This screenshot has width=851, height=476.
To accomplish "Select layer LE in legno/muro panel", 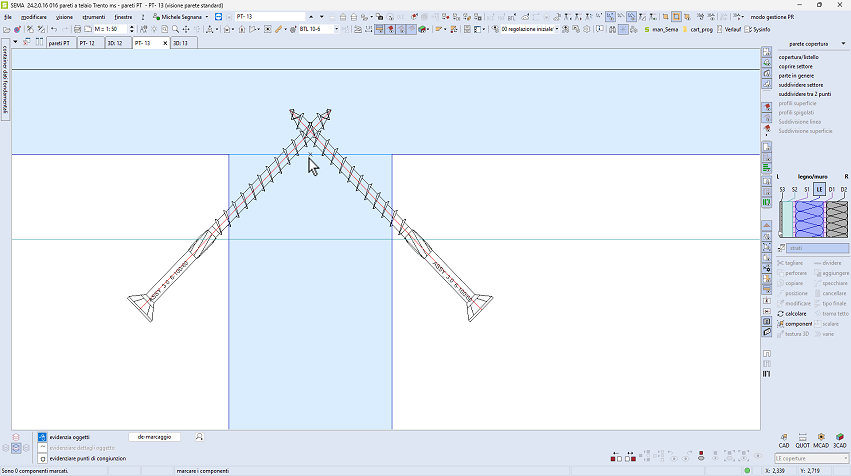I will pos(819,189).
